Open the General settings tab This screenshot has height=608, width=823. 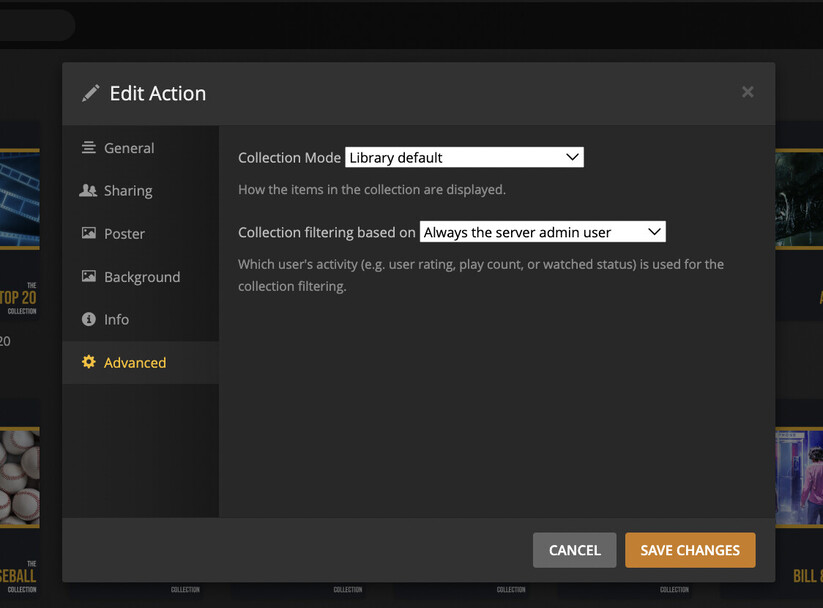click(140, 148)
